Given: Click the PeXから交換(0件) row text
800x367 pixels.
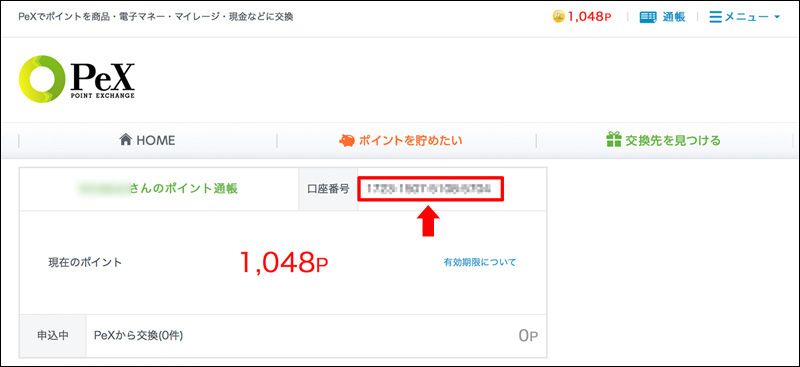Looking at the screenshot, I should 139,336.
